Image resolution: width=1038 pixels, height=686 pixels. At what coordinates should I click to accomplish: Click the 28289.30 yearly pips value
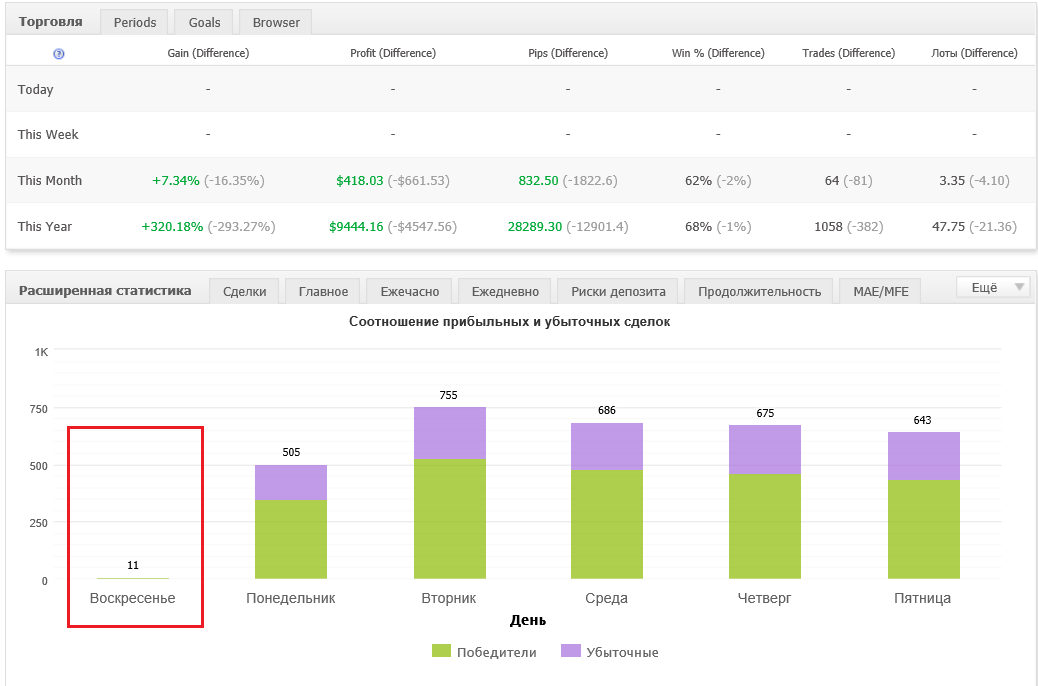point(535,226)
